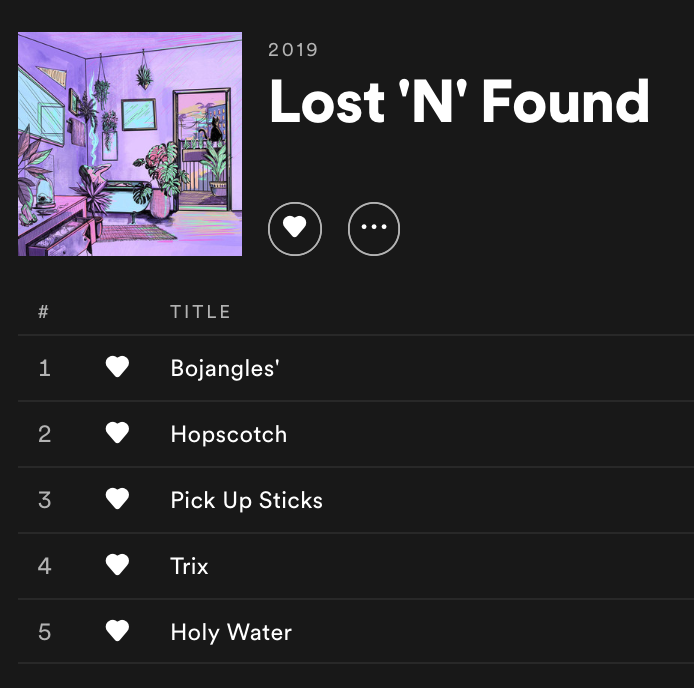Open the Lost 'N' Found cover art
The height and width of the screenshot is (688, 694).
pyautogui.click(x=130, y=144)
